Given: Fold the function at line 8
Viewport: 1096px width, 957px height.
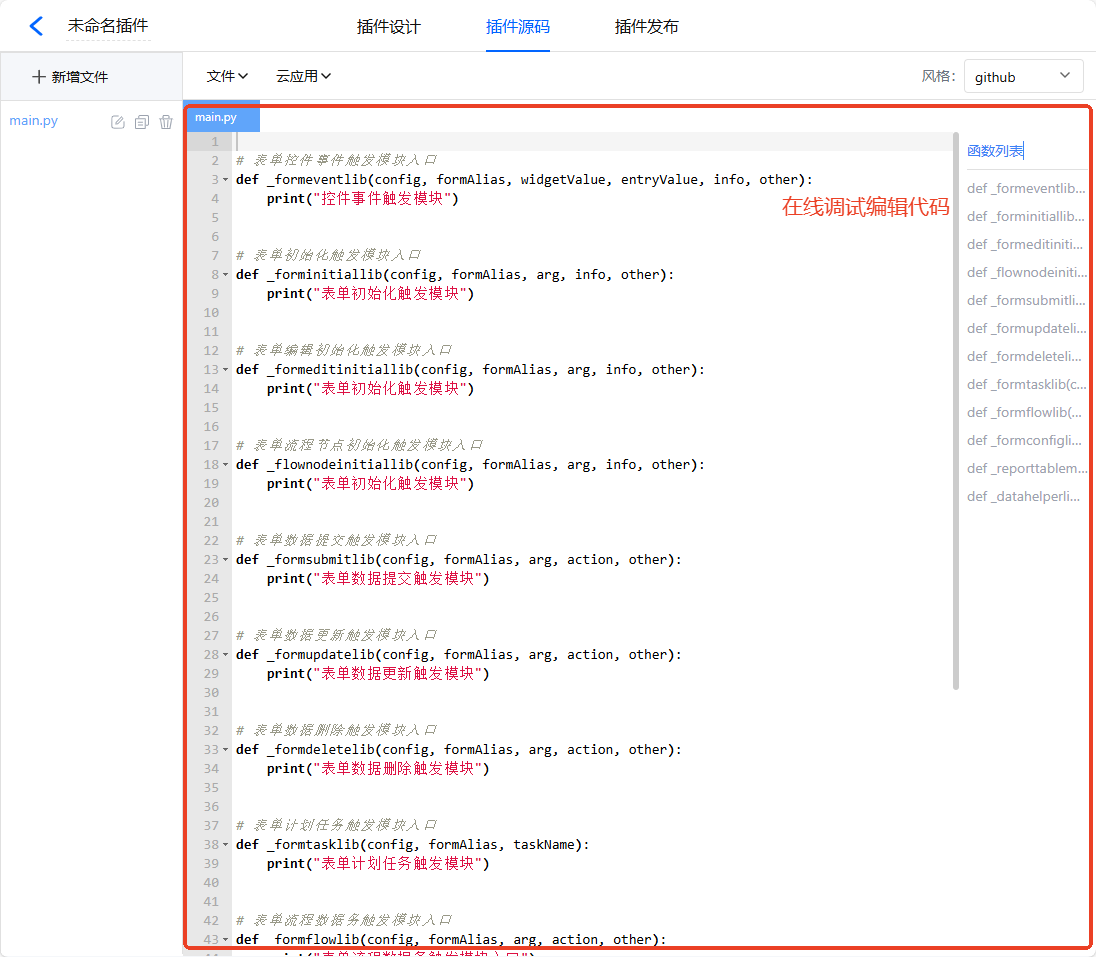Looking at the screenshot, I should [226, 275].
